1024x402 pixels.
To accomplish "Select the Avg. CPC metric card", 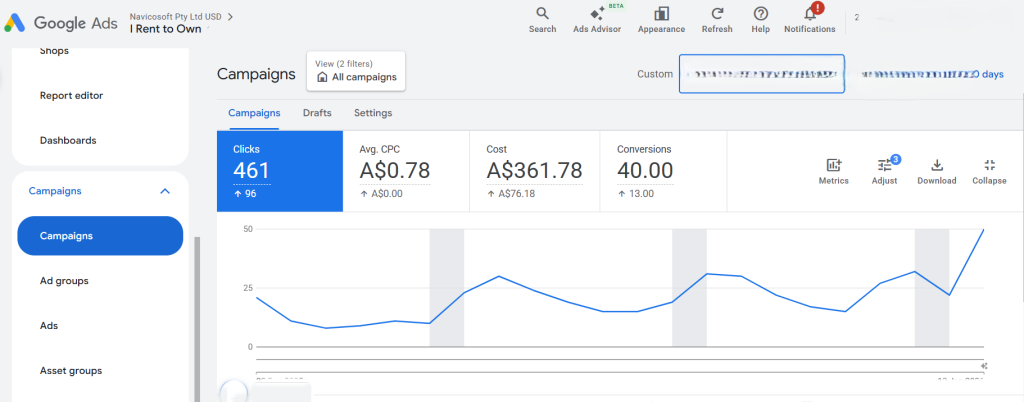I will click(x=405, y=171).
